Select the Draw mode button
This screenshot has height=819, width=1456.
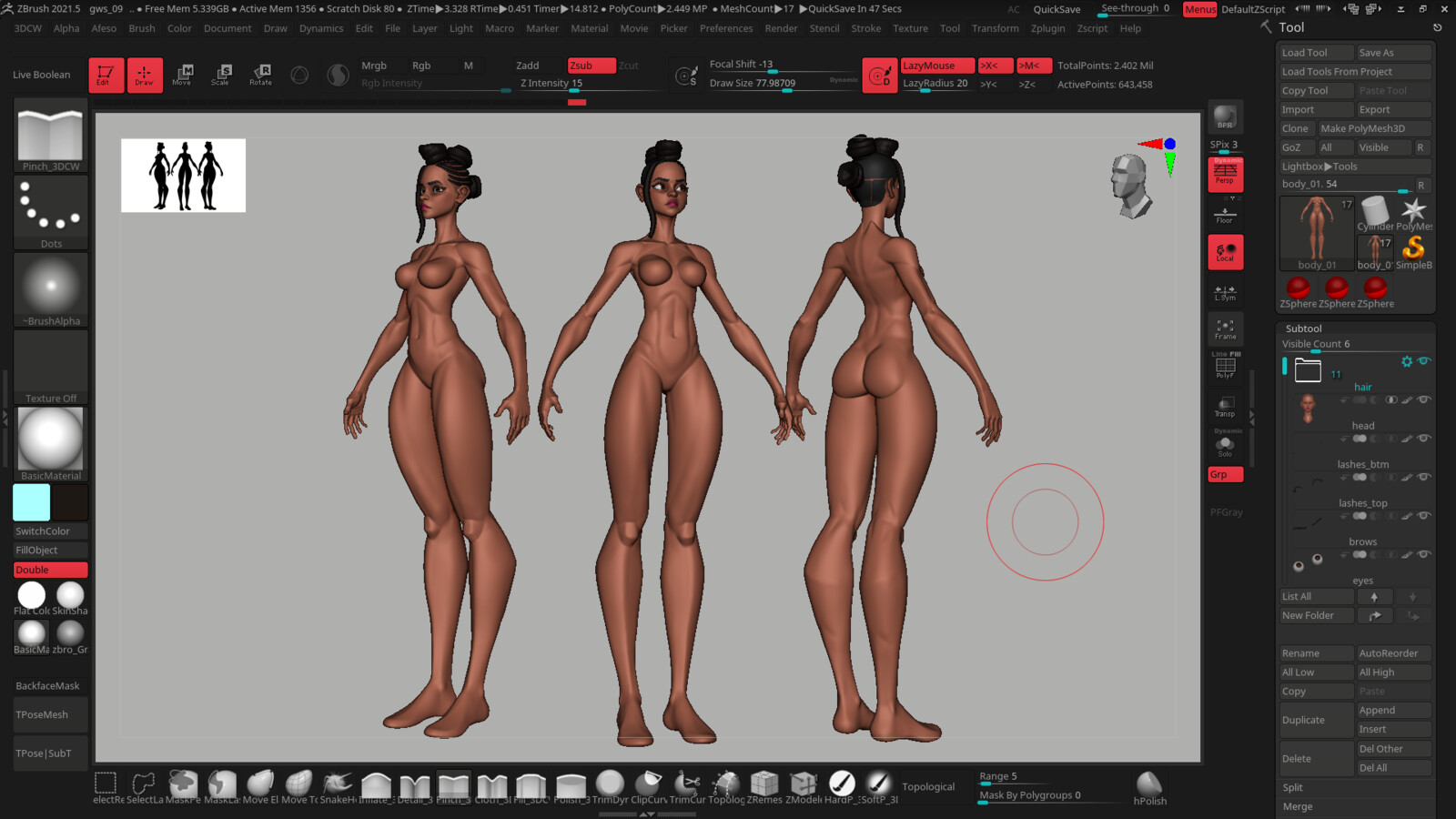click(x=145, y=75)
